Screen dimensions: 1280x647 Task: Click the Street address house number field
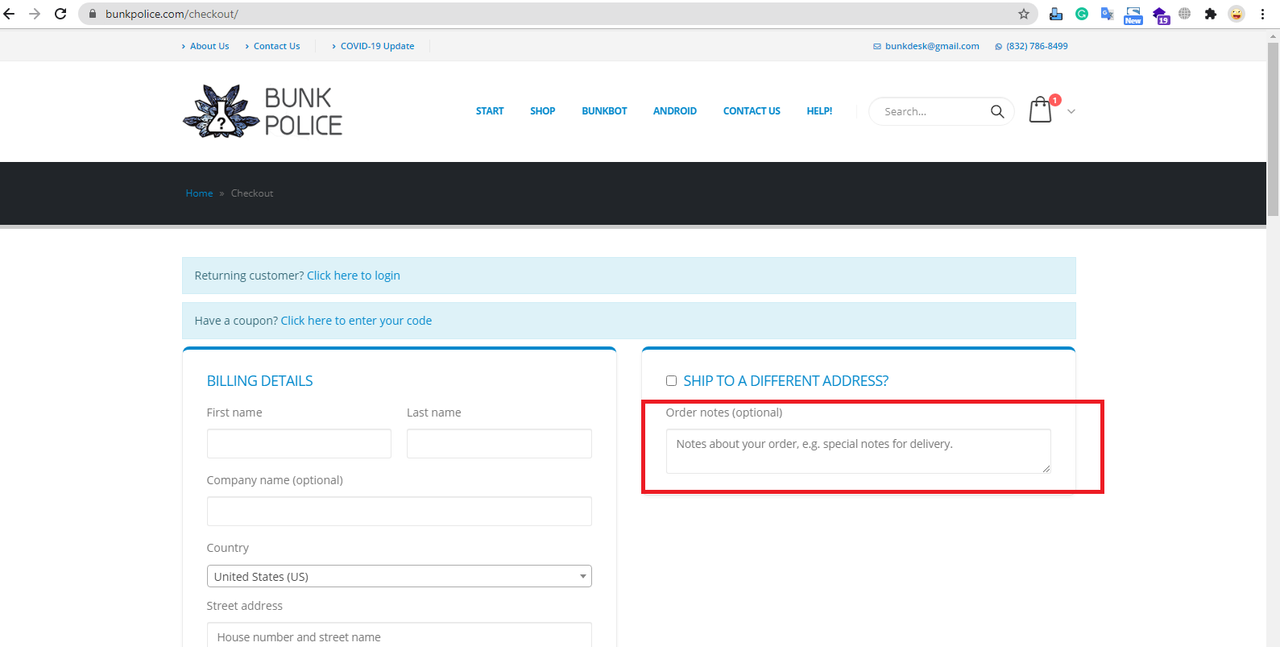pos(399,636)
